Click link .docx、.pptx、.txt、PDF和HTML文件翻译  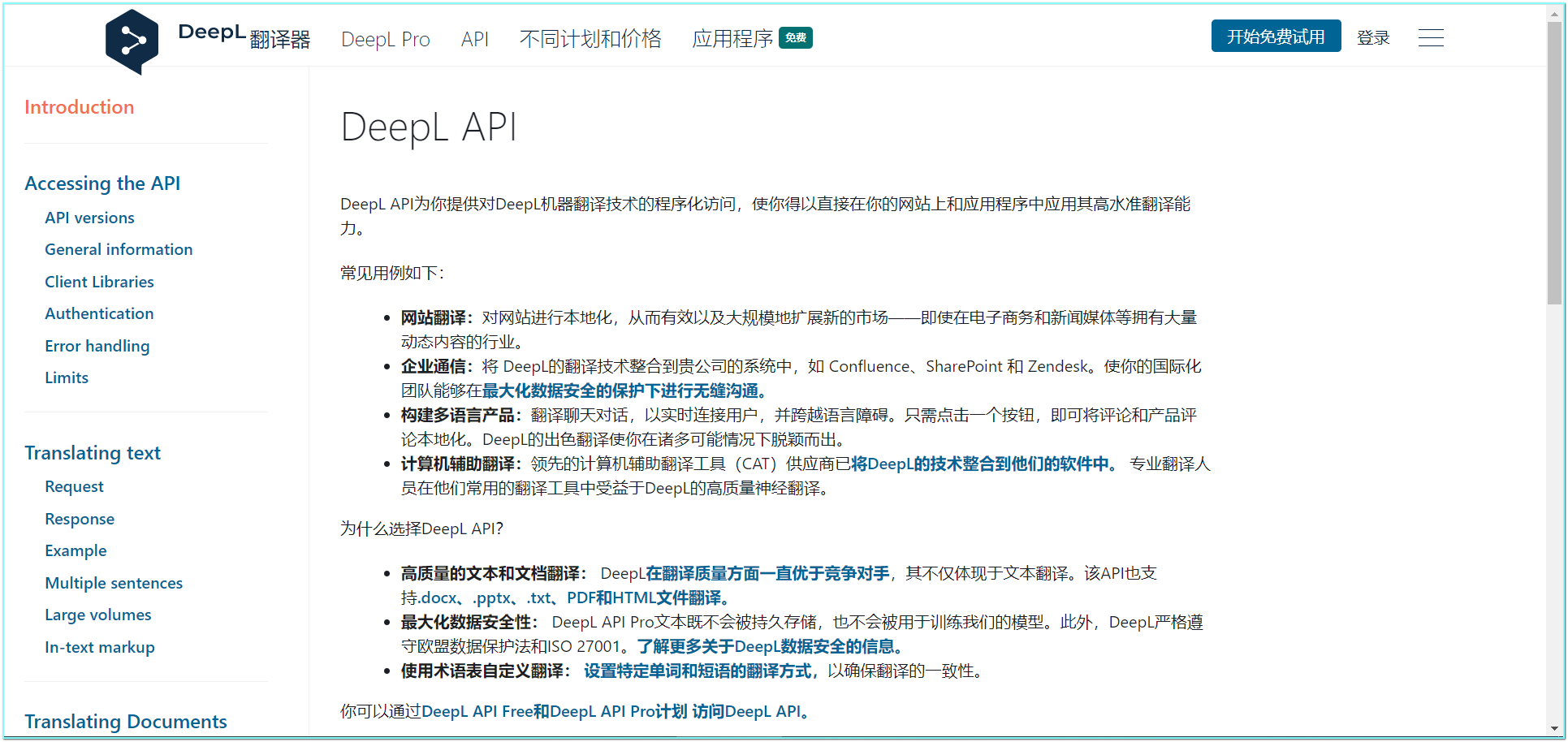tap(573, 598)
